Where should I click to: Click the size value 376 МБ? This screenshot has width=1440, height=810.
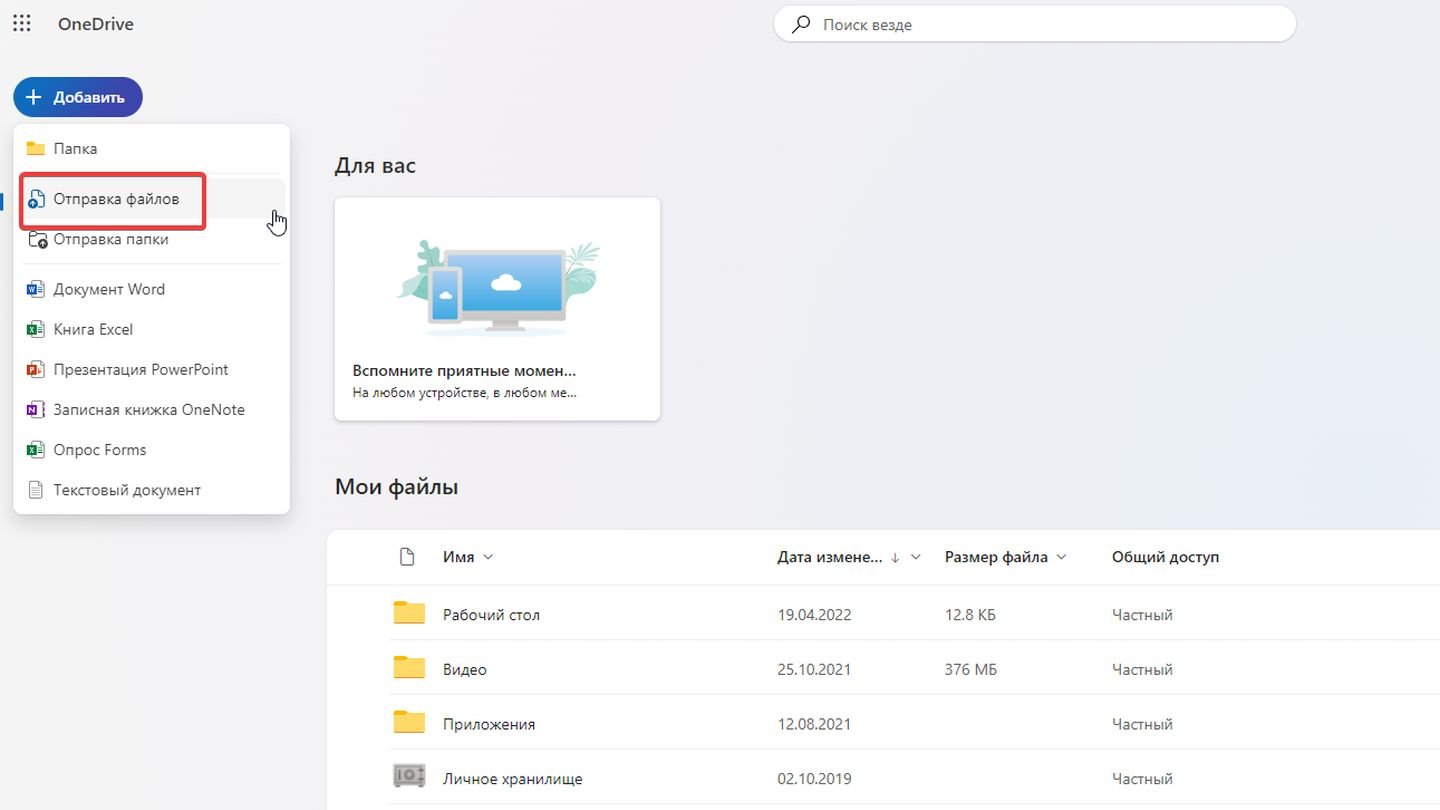coord(970,669)
